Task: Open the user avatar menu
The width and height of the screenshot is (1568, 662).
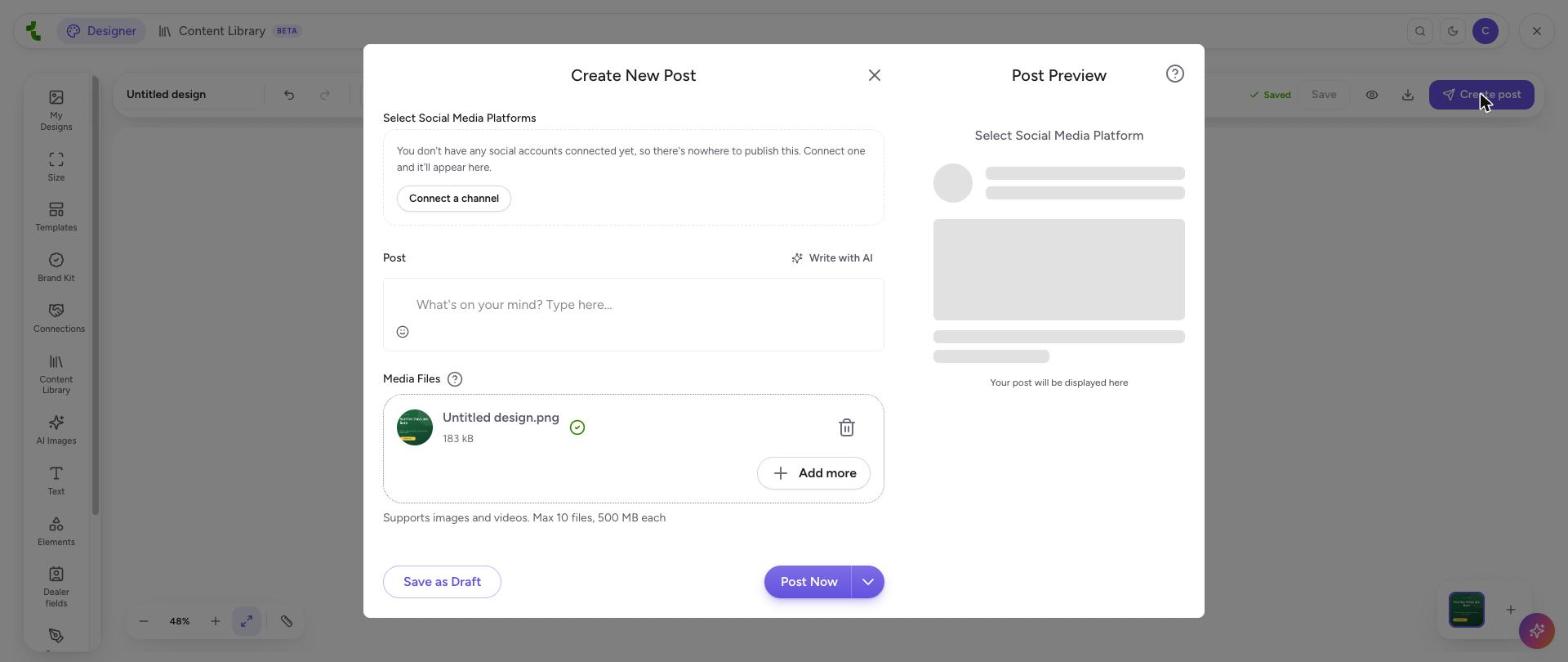Action: 1485,31
